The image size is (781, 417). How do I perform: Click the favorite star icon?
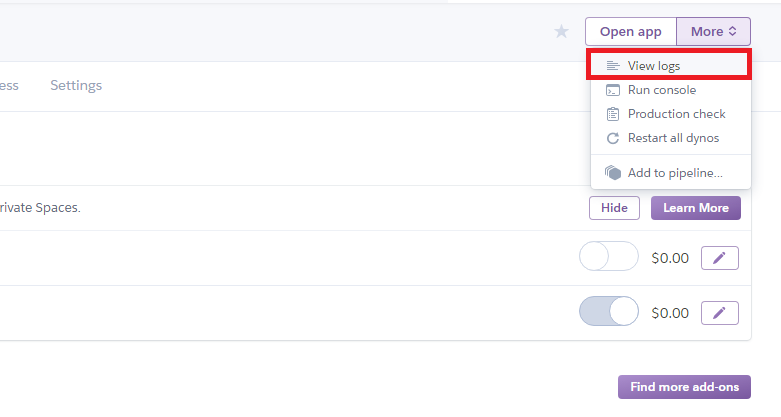(x=561, y=31)
